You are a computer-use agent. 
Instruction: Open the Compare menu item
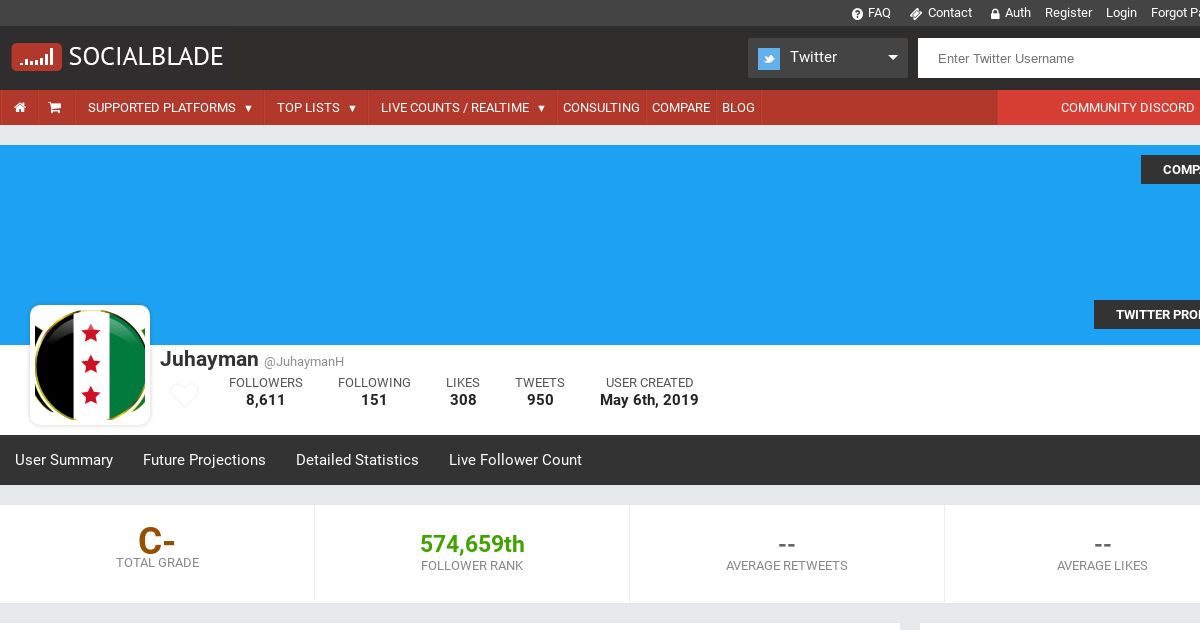click(x=681, y=107)
